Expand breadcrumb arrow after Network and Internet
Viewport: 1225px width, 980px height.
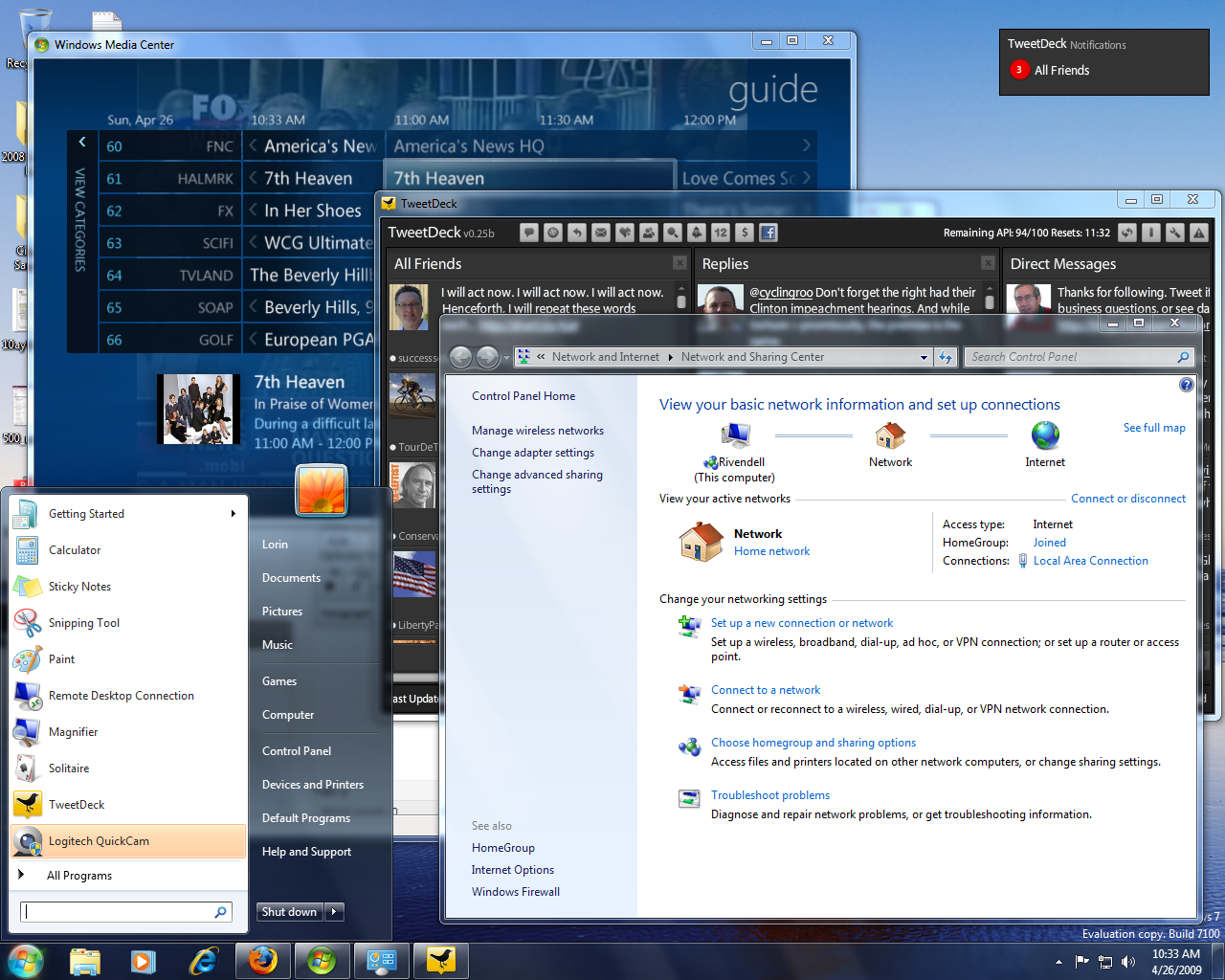click(x=670, y=357)
